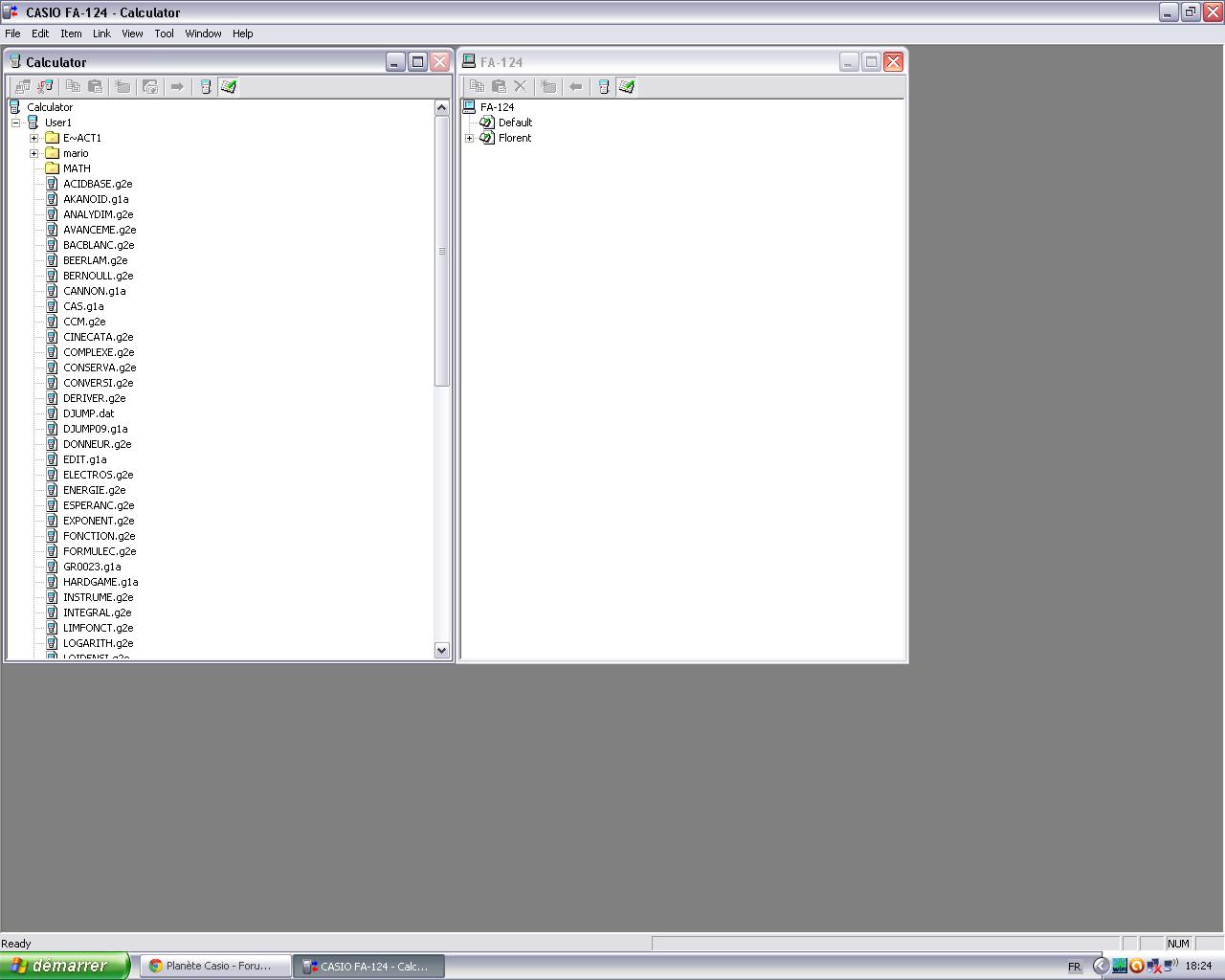Expand the mario folder
This screenshot has height=980, width=1225.
[33, 153]
